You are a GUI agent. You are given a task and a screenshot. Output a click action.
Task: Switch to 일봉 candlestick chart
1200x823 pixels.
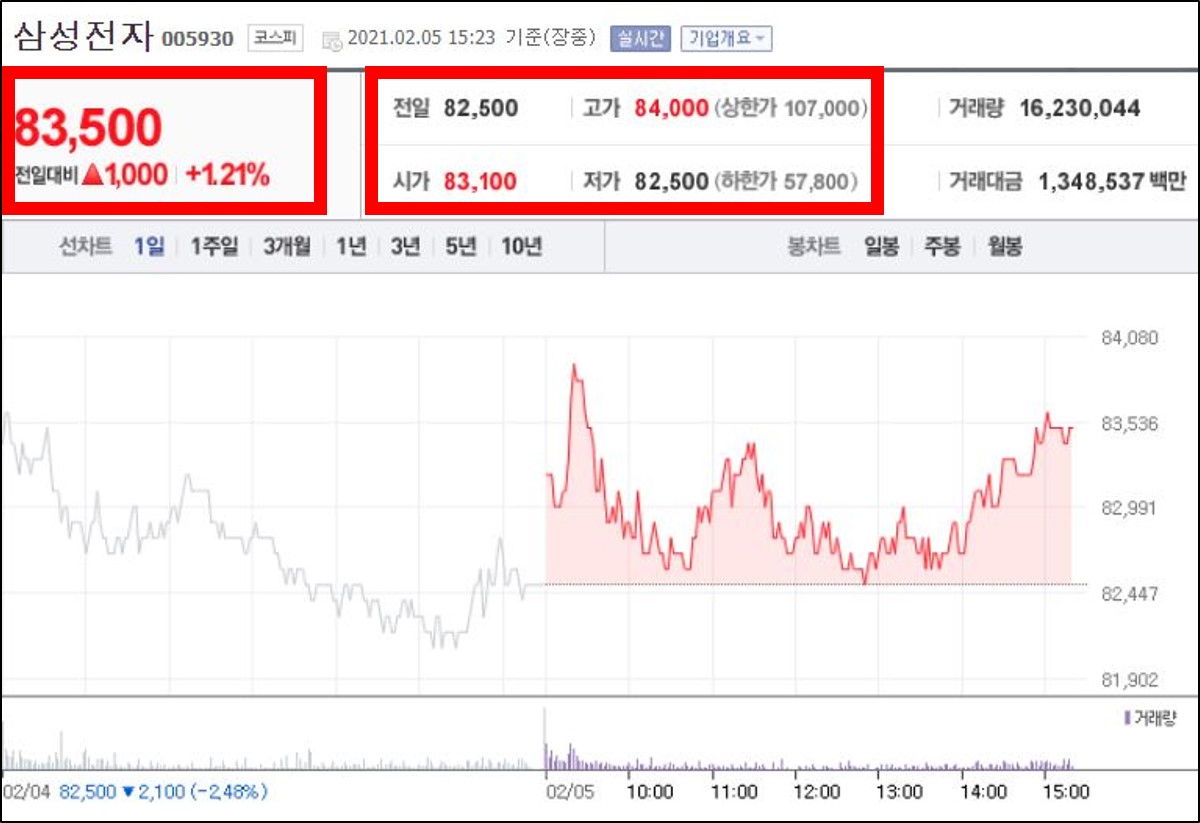click(882, 247)
